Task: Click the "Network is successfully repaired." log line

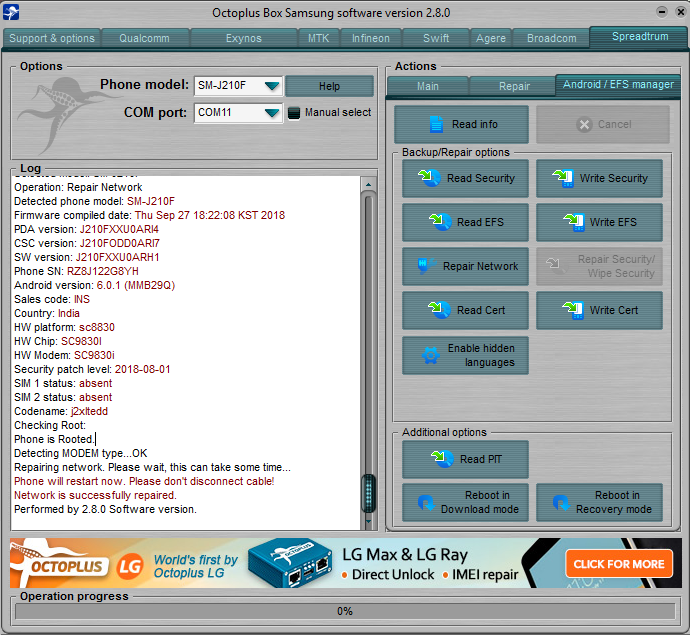Action: [x=95, y=496]
